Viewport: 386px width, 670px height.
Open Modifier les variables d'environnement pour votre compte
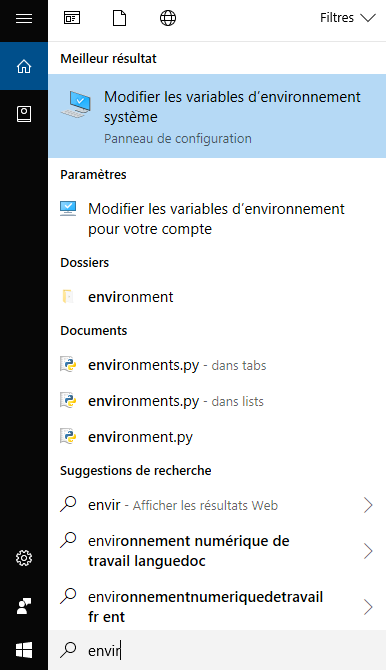(217, 219)
